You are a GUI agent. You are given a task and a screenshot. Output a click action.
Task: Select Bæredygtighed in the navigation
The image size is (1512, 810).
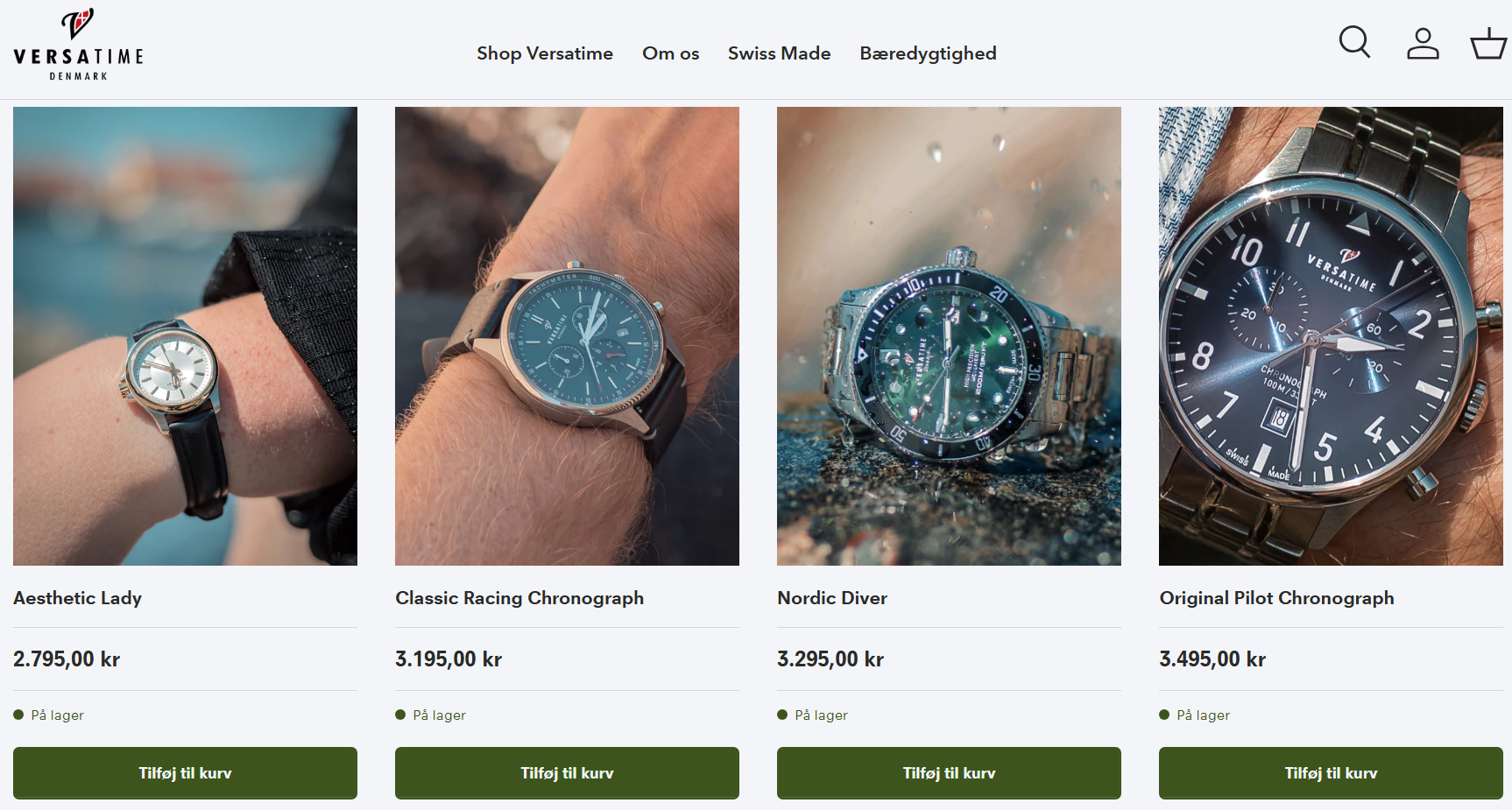pos(928,53)
